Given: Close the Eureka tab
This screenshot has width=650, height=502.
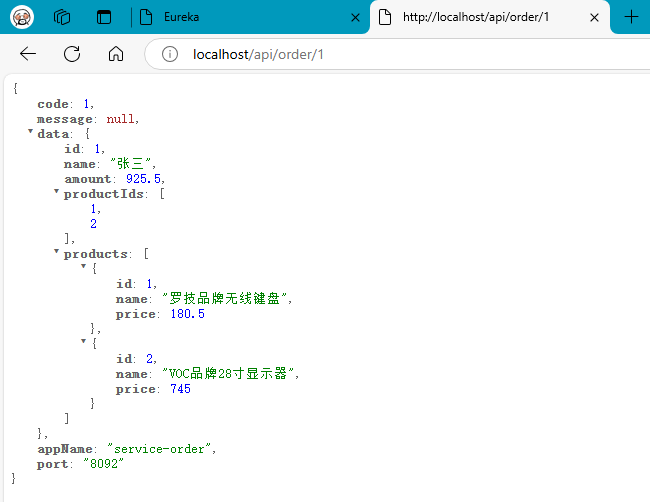Looking at the screenshot, I should click(354, 18).
